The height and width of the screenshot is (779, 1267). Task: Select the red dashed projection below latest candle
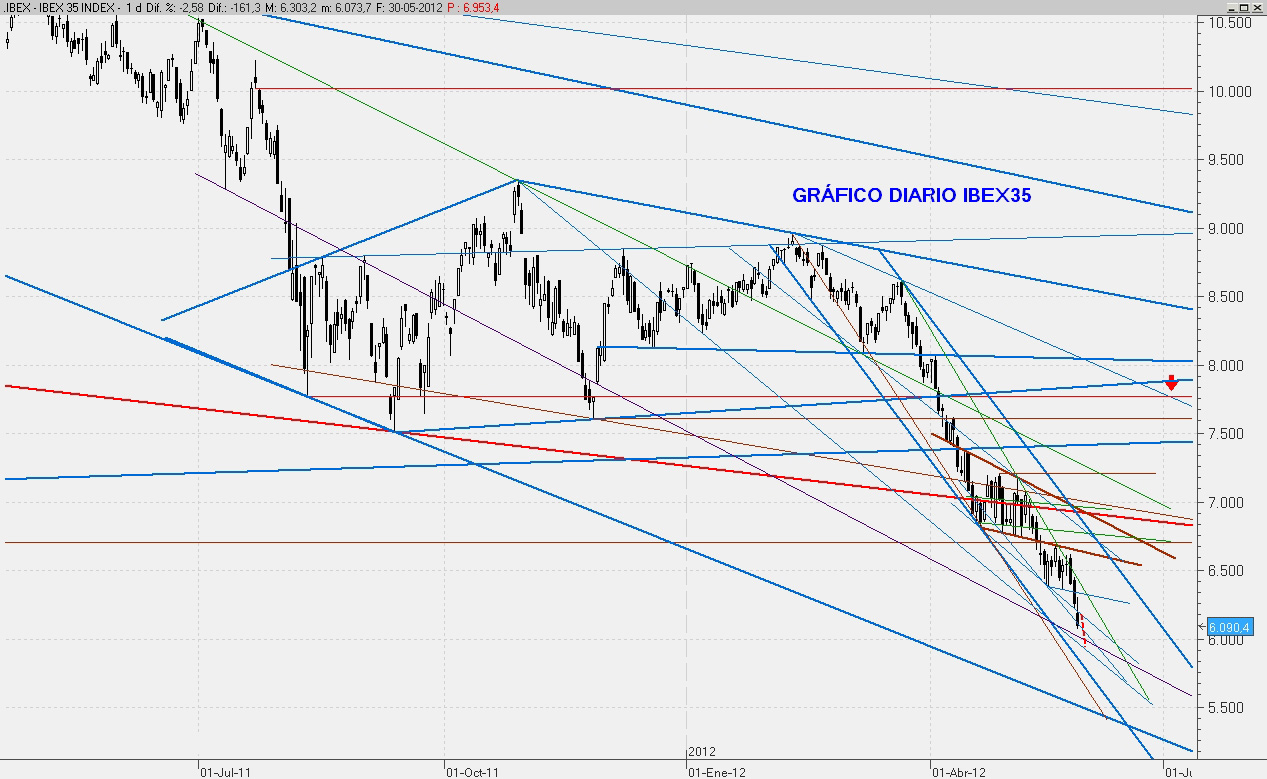point(1083,634)
